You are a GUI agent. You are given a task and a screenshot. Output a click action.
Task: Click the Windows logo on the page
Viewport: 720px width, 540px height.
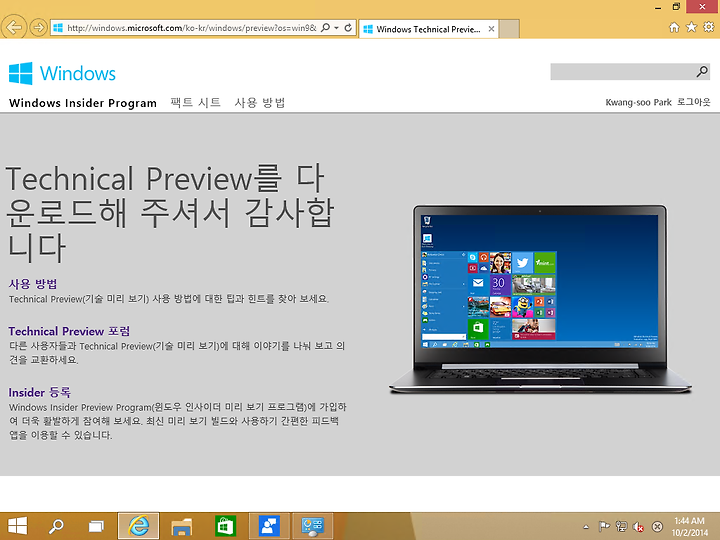click(x=62, y=73)
